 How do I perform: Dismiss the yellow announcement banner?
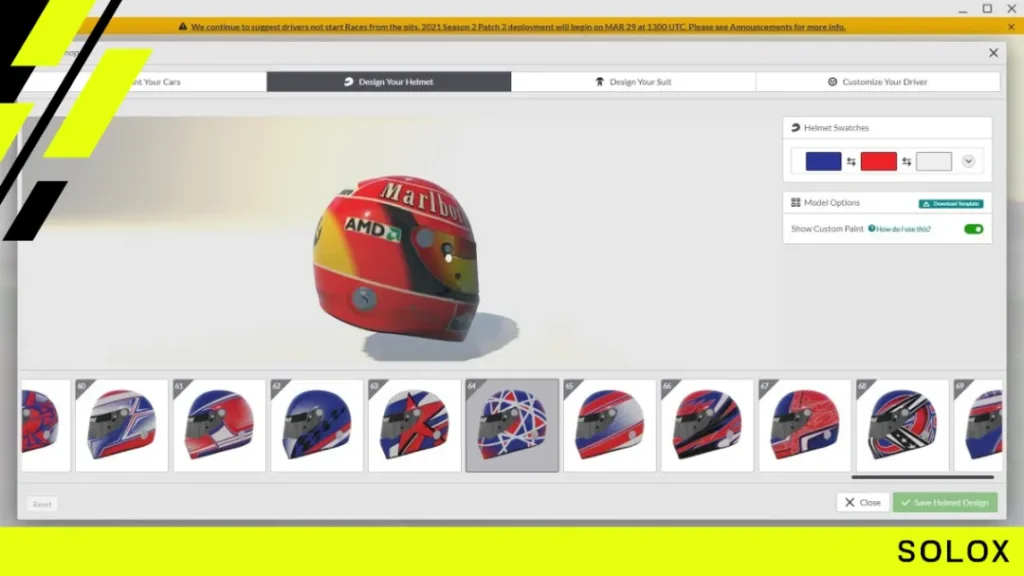tap(1011, 27)
